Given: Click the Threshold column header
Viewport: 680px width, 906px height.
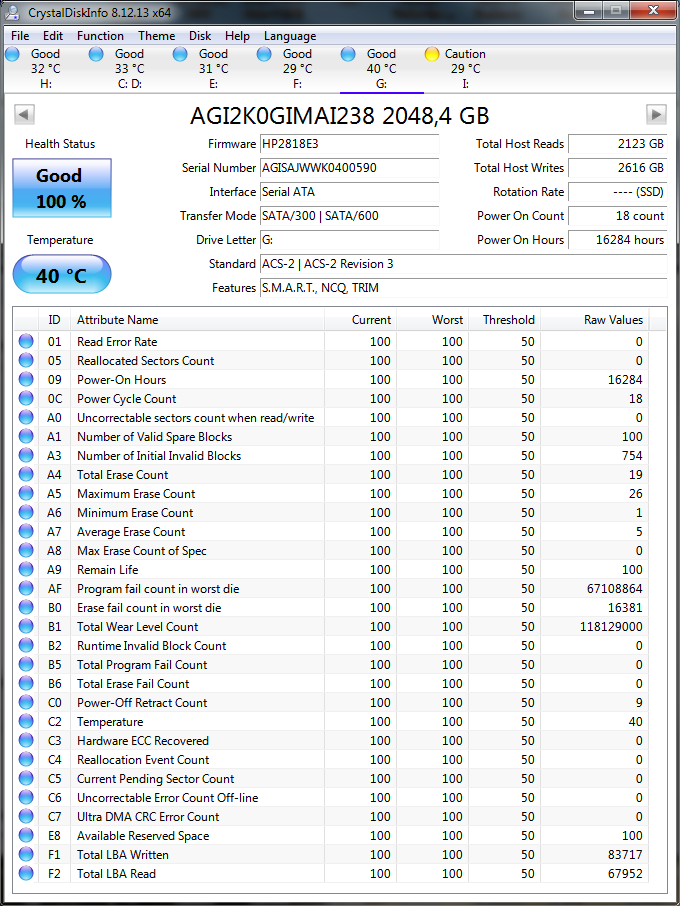Looking at the screenshot, I should pyautogui.click(x=504, y=320).
